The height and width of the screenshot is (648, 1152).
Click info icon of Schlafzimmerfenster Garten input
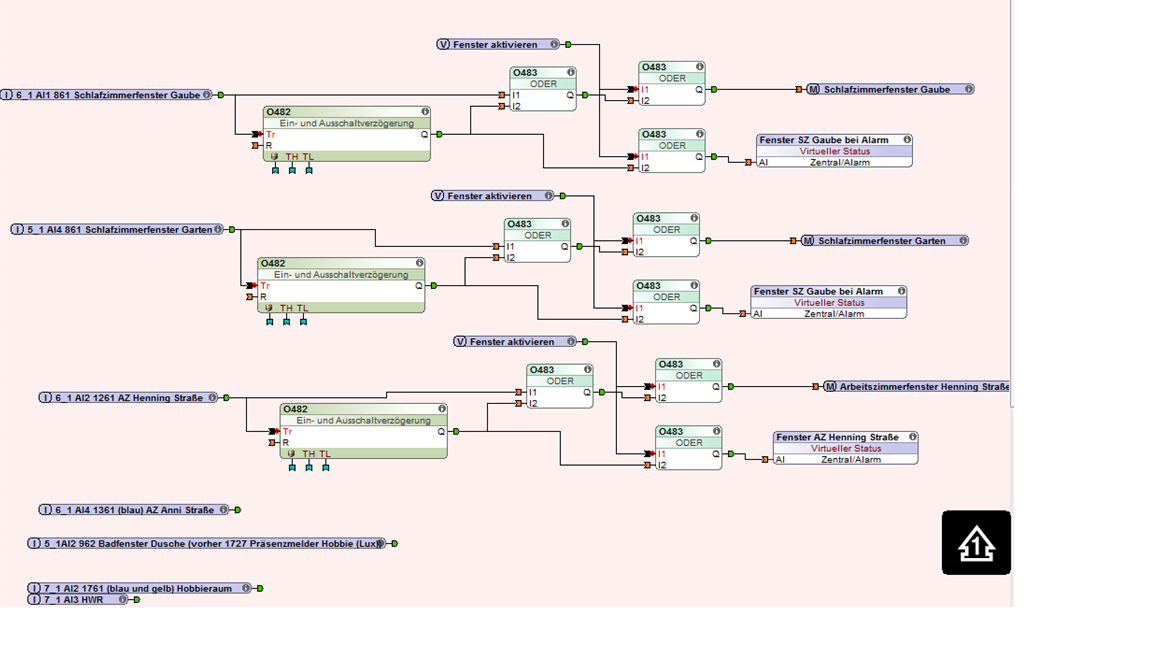(218, 229)
